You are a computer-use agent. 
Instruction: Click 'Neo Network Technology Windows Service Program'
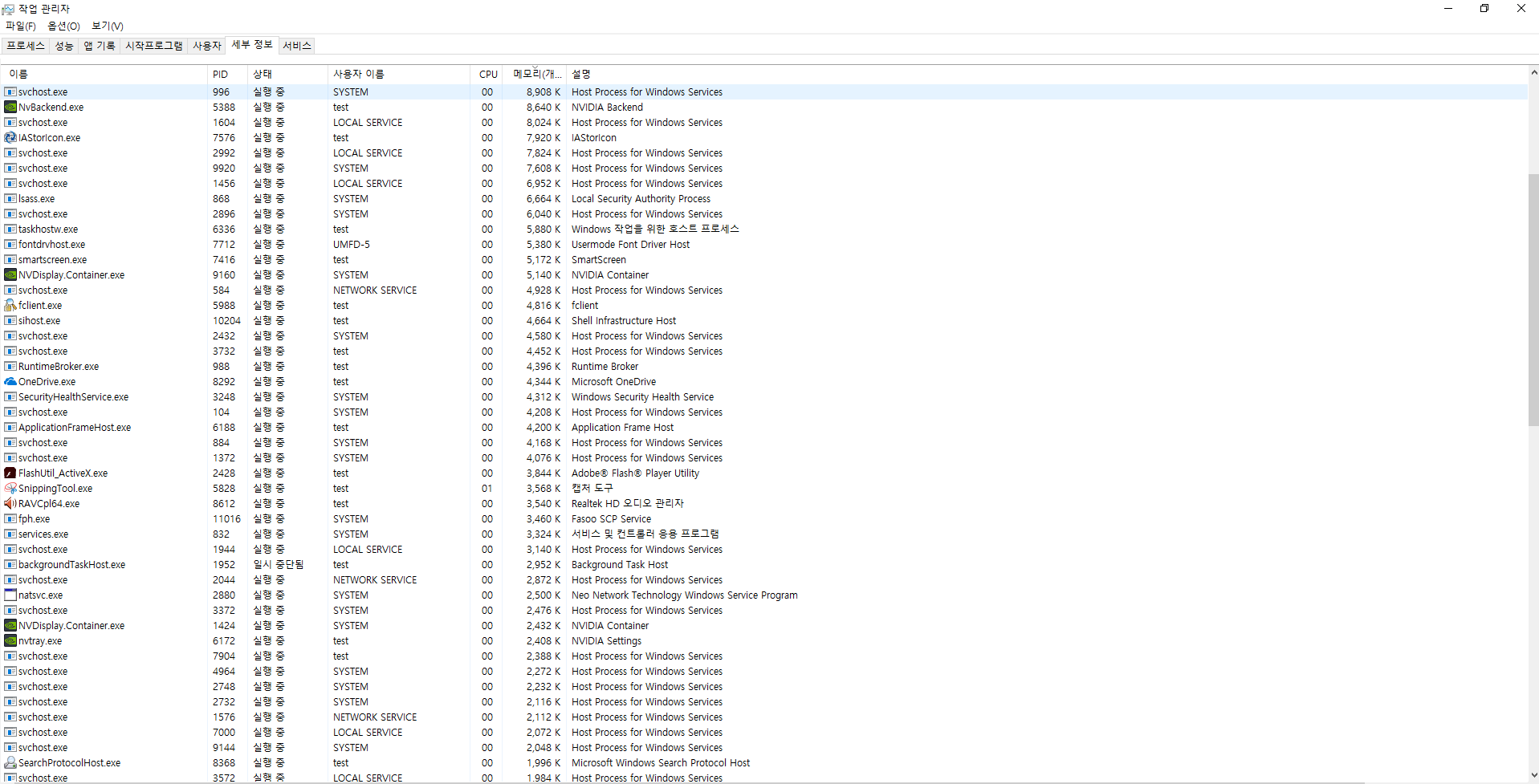click(x=685, y=595)
